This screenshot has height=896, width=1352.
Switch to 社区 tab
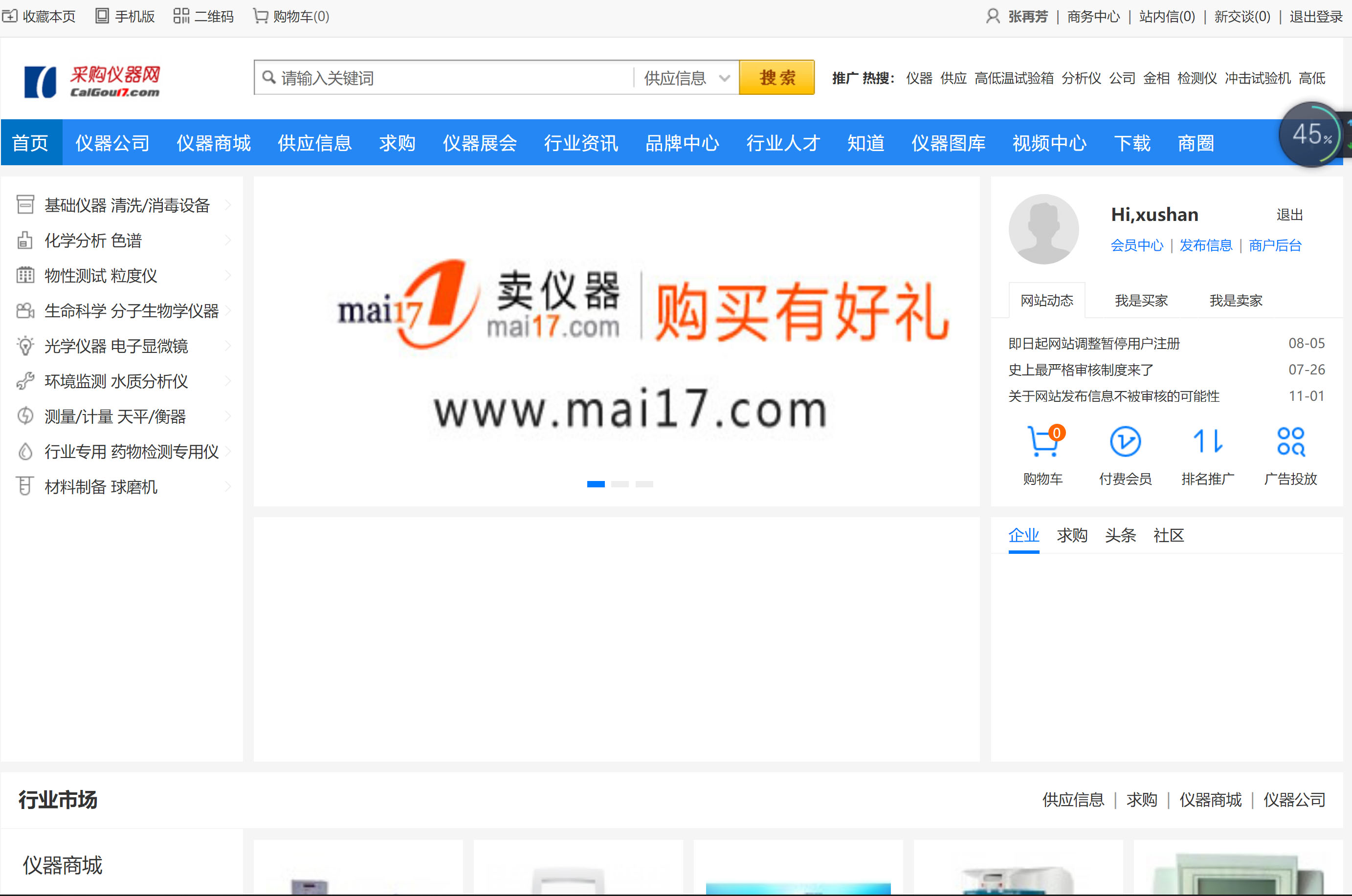pos(1169,535)
